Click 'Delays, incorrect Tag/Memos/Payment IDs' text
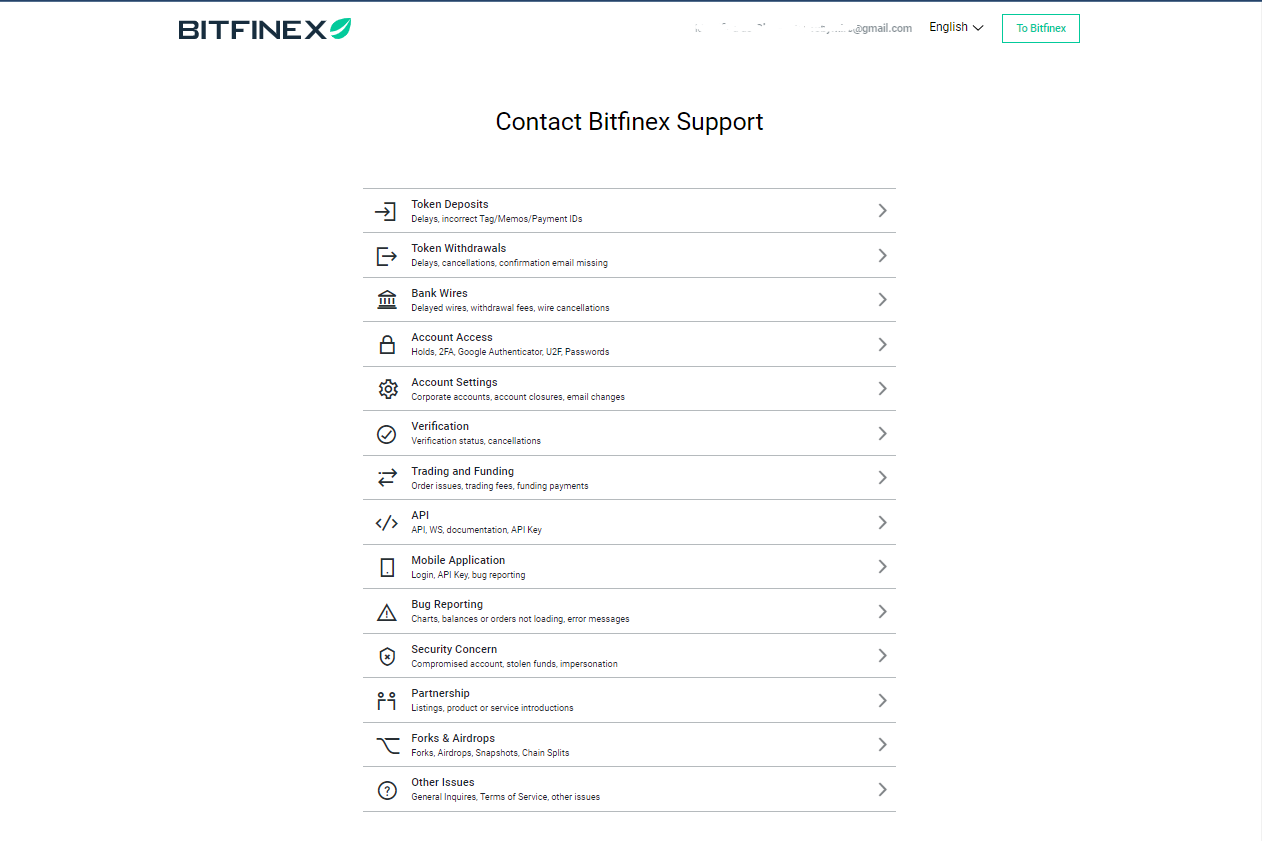The height and width of the screenshot is (841, 1262). tap(497, 219)
